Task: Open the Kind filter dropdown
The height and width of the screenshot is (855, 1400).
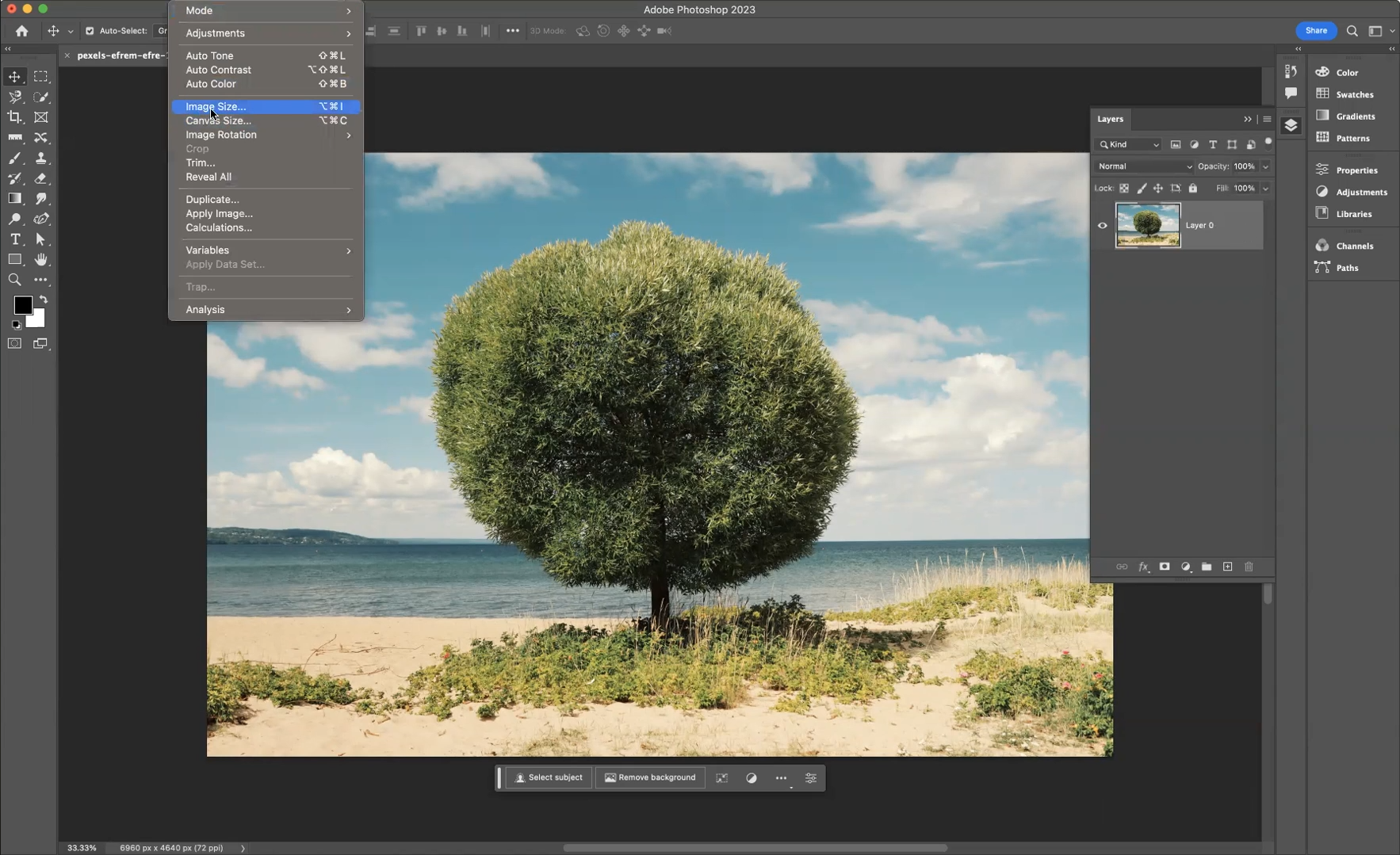Action: tap(1130, 144)
